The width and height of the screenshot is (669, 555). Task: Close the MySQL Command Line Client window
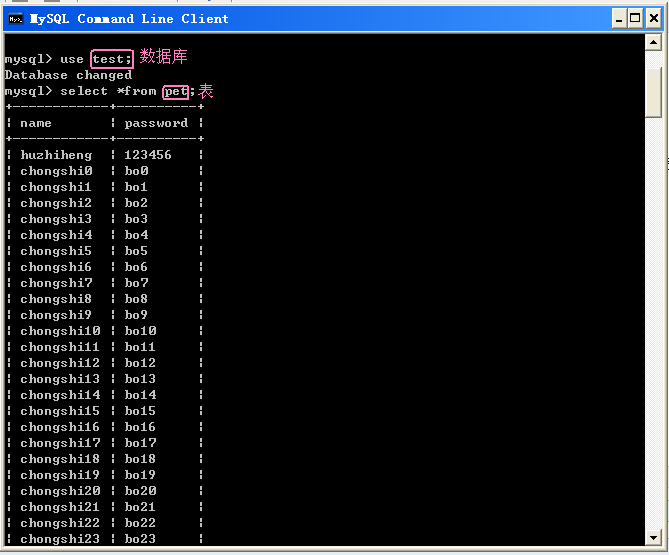pyautogui.click(x=652, y=18)
